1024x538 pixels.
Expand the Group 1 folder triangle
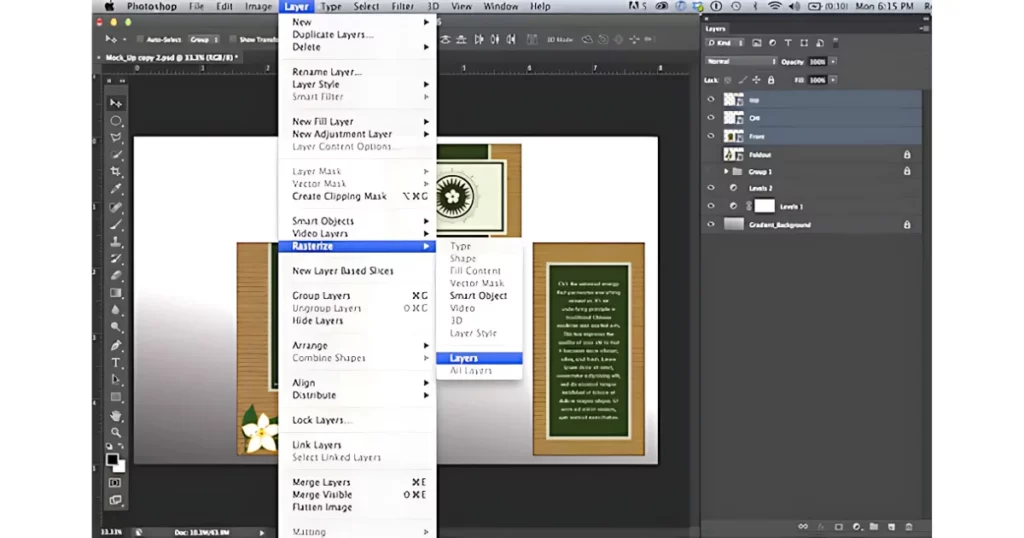(726, 172)
